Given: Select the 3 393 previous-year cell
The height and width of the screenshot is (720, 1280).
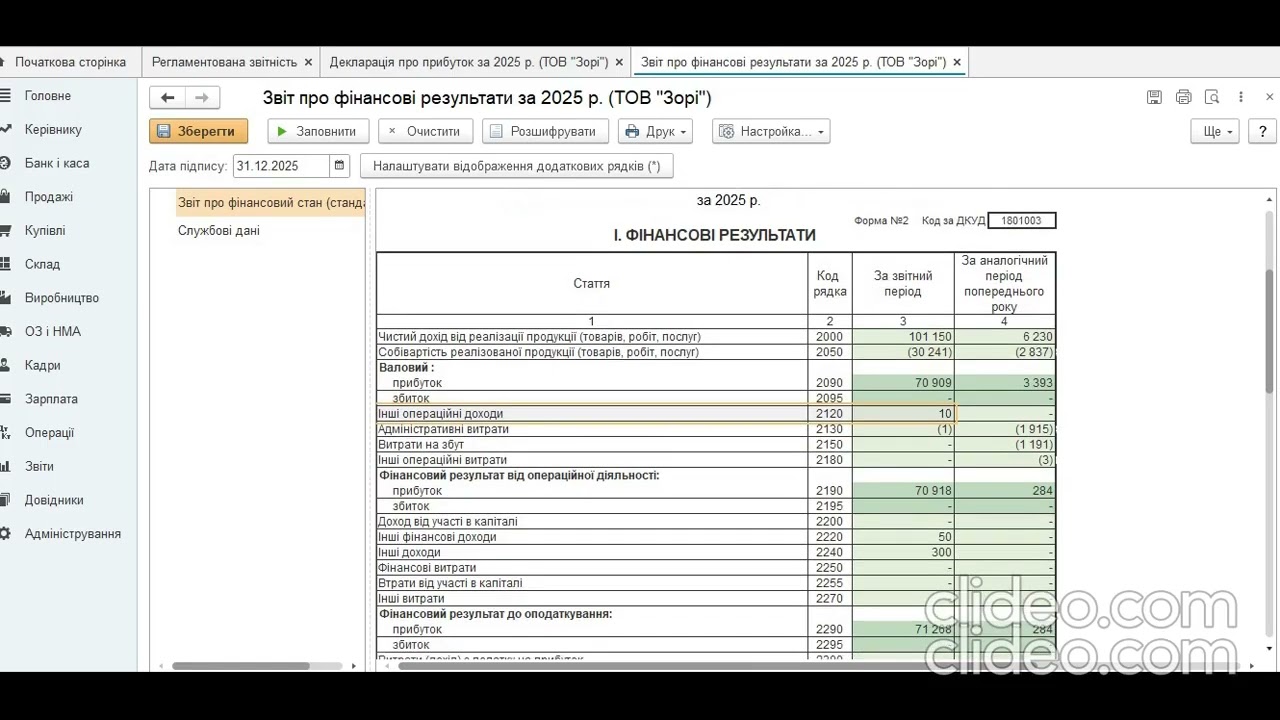Looking at the screenshot, I should (x=1005, y=383).
